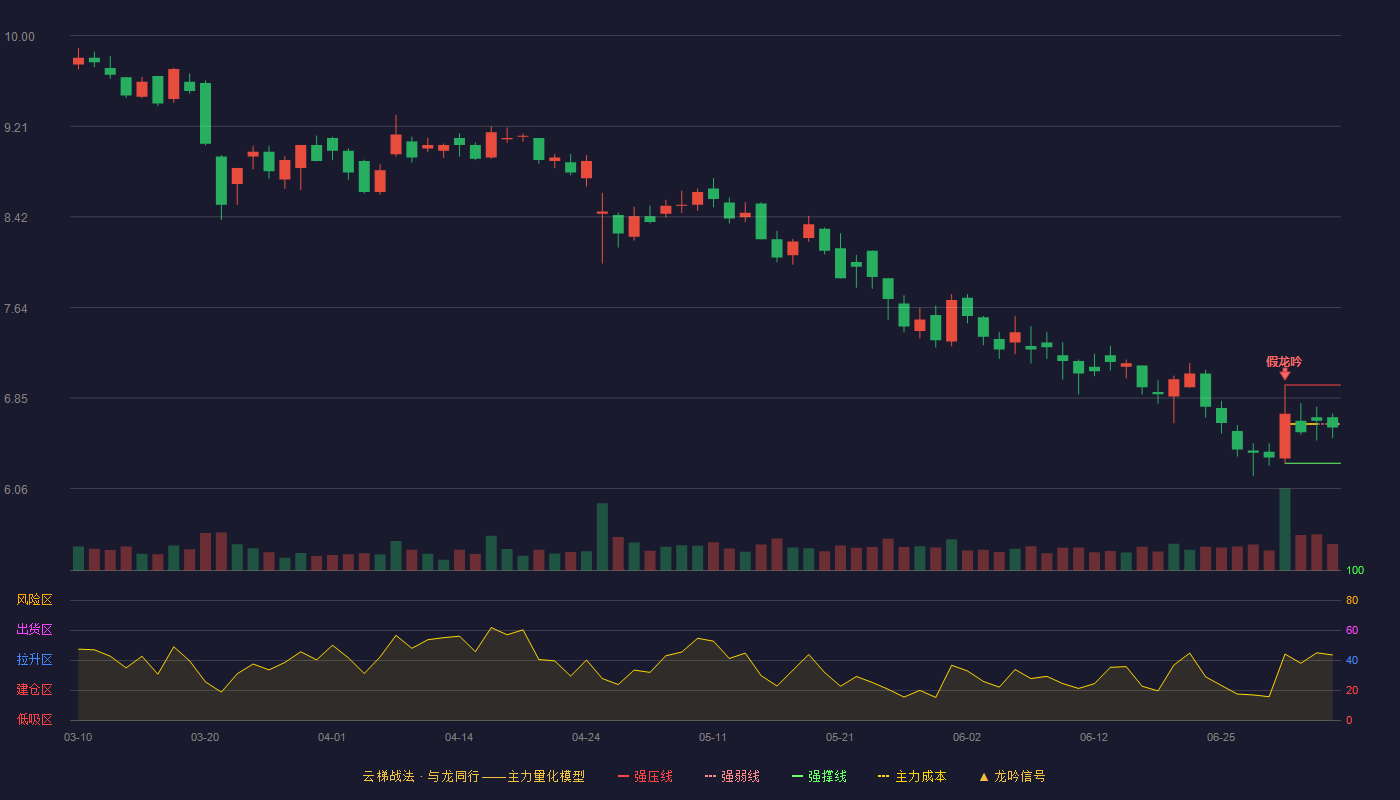The image size is (1400, 800).
Task: Click the 10.00 price axis label
Action: 19,37
